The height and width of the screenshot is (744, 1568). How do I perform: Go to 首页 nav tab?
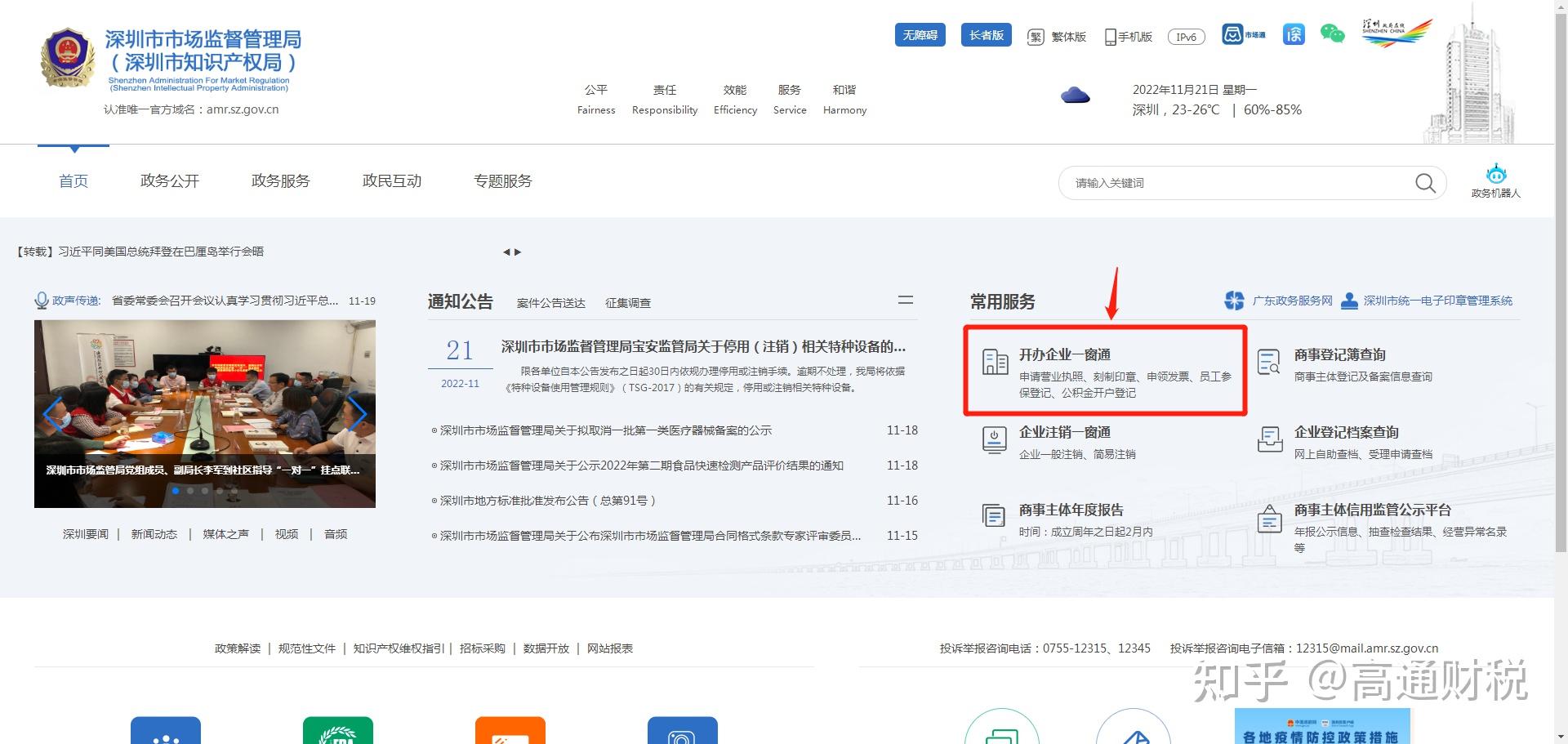[73, 181]
